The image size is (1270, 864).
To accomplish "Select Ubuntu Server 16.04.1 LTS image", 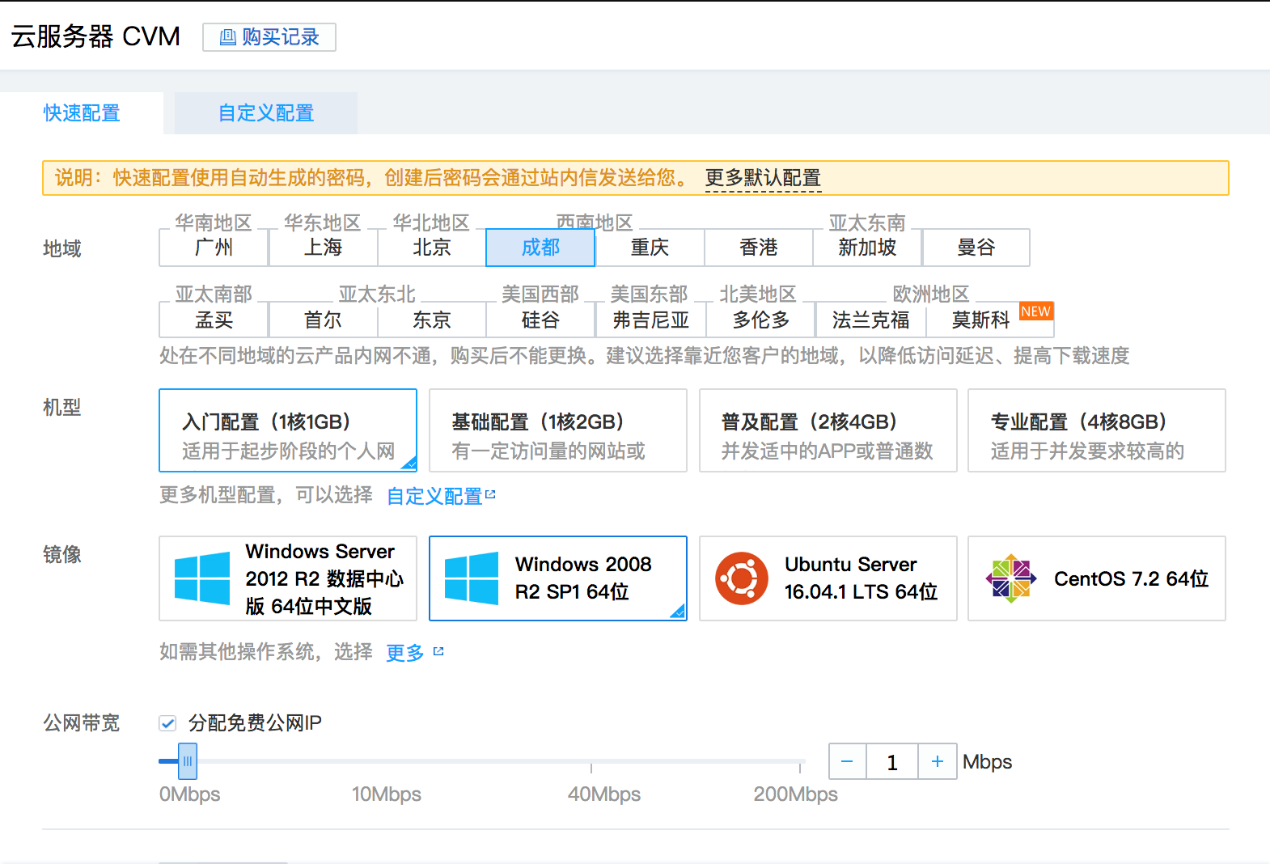I will pyautogui.click(x=828, y=578).
